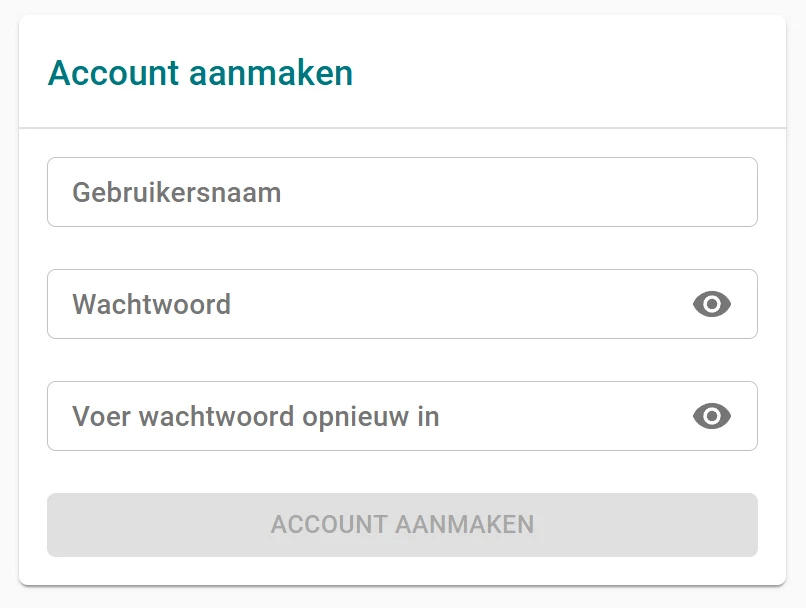Click the 'Voer wachtwoord opnieuw in' placeholder
The image size is (806, 608).
256,416
